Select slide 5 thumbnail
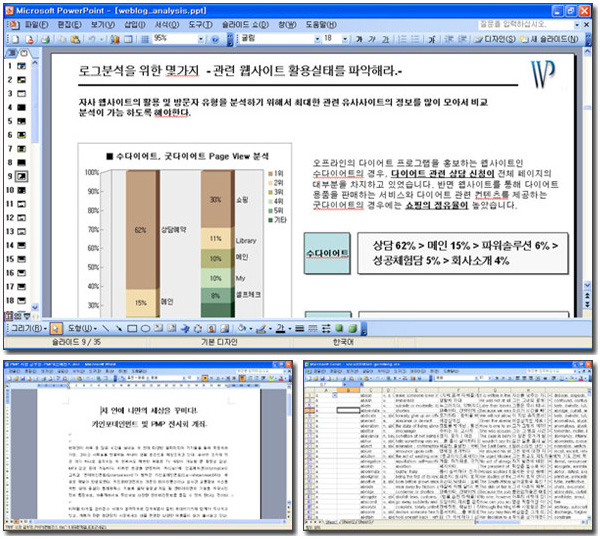This screenshot has width=600, height=539. (x=22, y=121)
